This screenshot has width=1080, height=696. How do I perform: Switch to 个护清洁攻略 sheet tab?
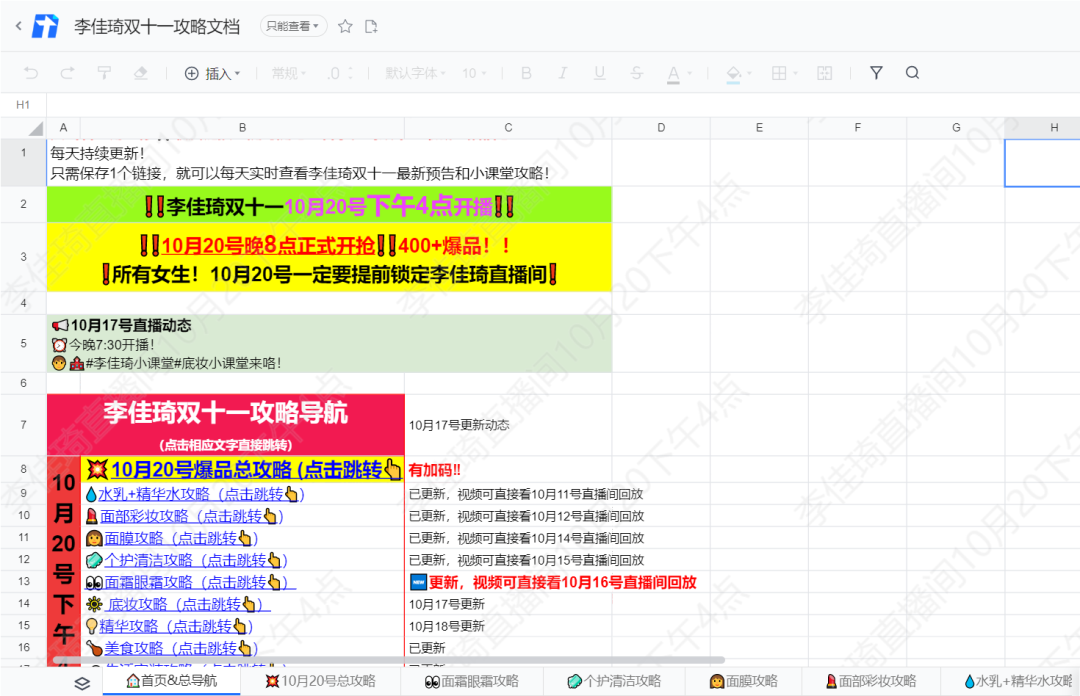(x=614, y=681)
